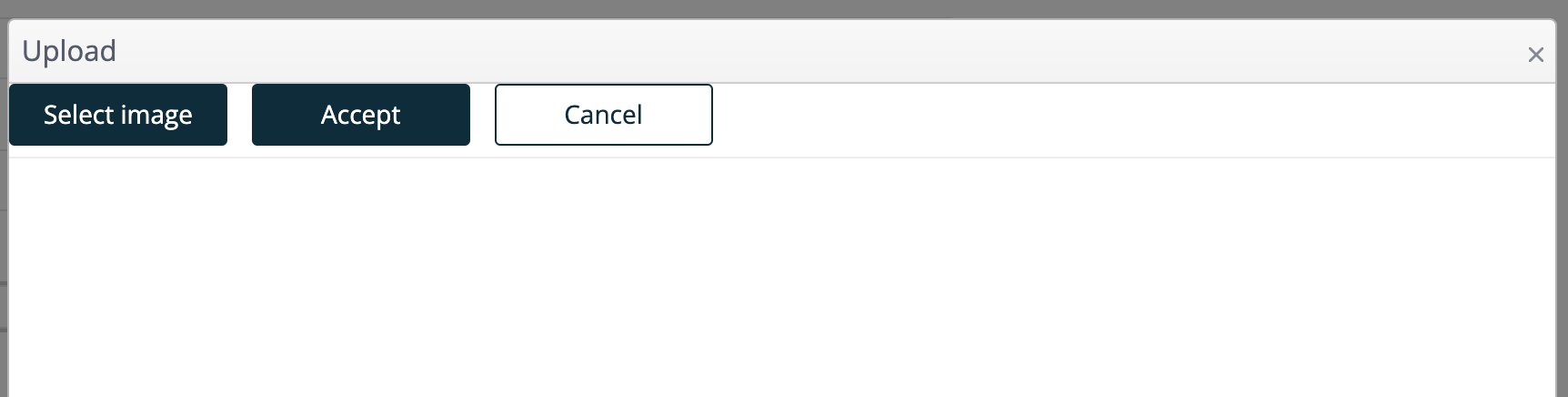Exit the Upload window using the X
This screenshot has height=397, width=1568.
(1535, 55)
